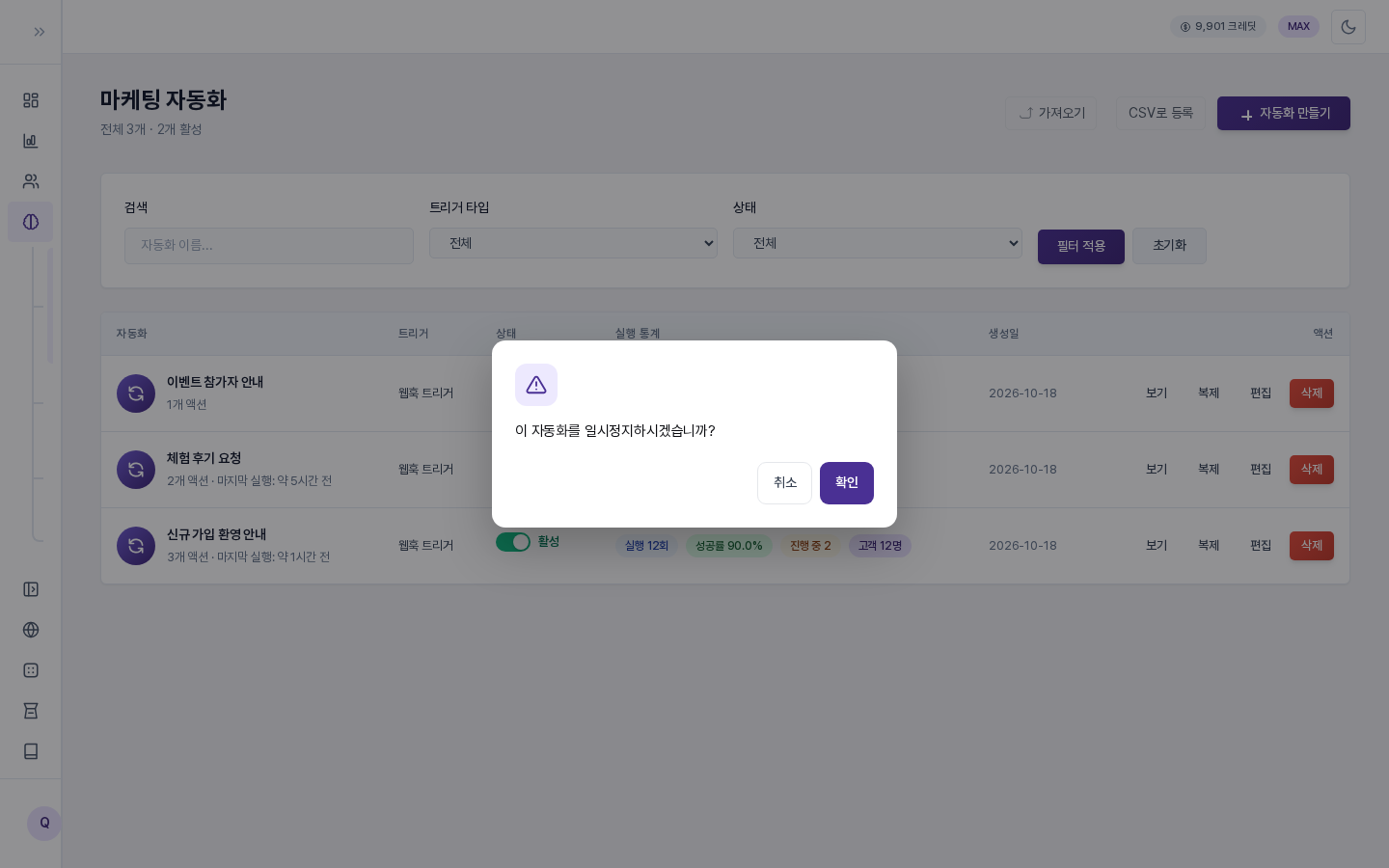Open the book icon in the sidebar
This screenshot has height=868, width=1389.
(31, 751)
